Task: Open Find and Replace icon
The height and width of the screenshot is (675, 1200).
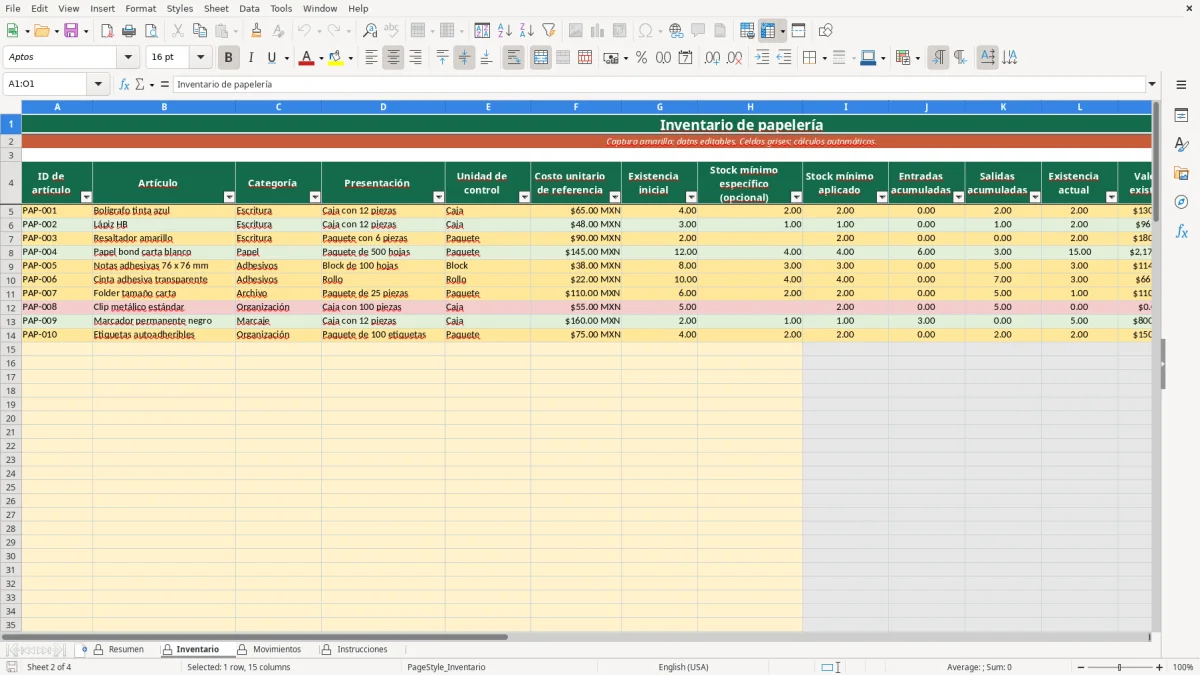Action: pos(370,31)
